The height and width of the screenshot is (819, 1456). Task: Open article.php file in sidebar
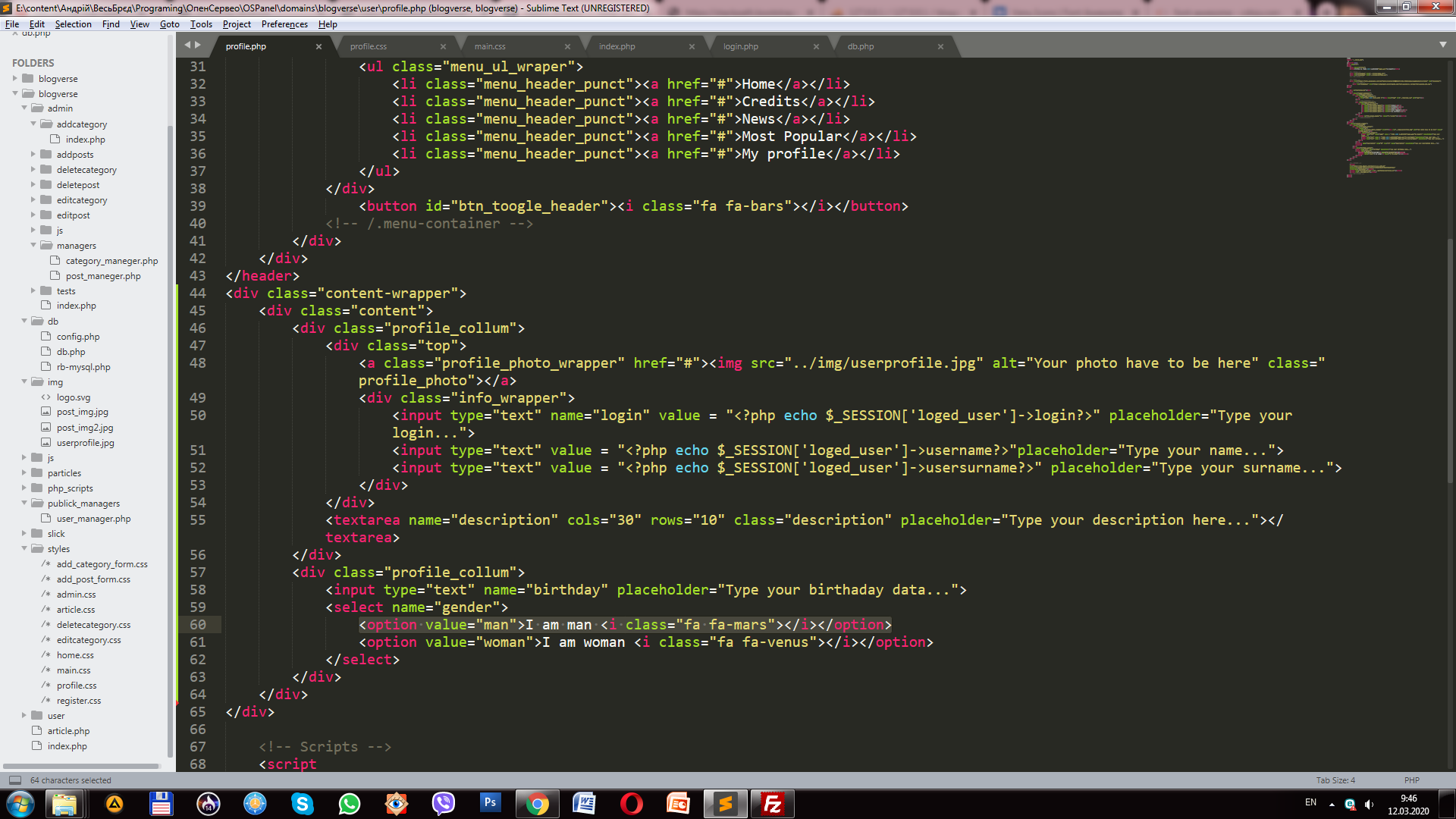click(68, 731)
